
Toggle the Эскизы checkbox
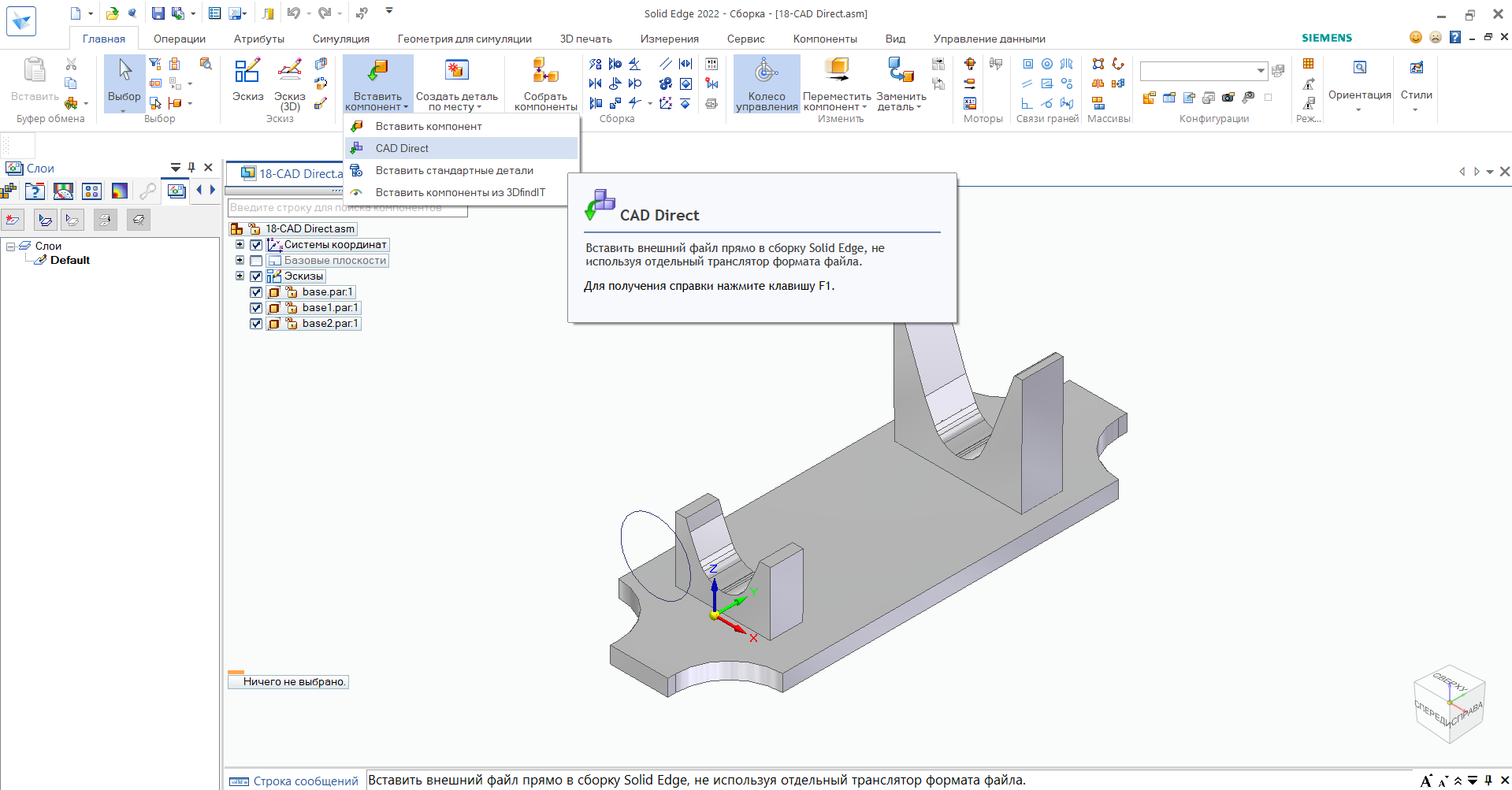[x=256, y=276]
